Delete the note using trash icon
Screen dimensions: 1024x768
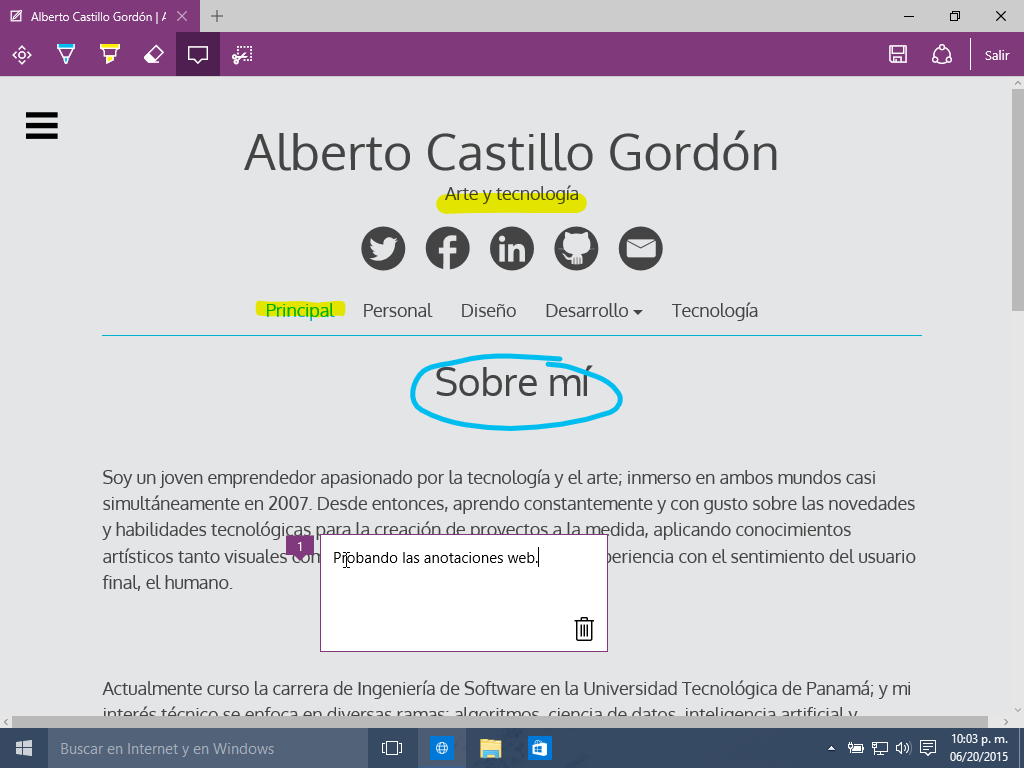tap(584, 628)
